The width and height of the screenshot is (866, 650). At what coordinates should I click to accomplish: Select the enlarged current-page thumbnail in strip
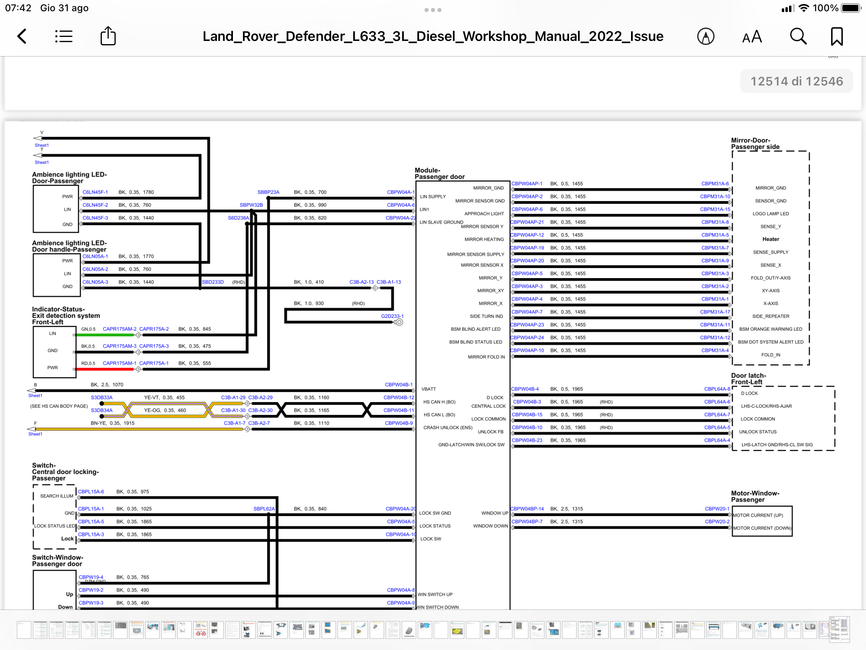pyautogui.click(x=839, y=630)
